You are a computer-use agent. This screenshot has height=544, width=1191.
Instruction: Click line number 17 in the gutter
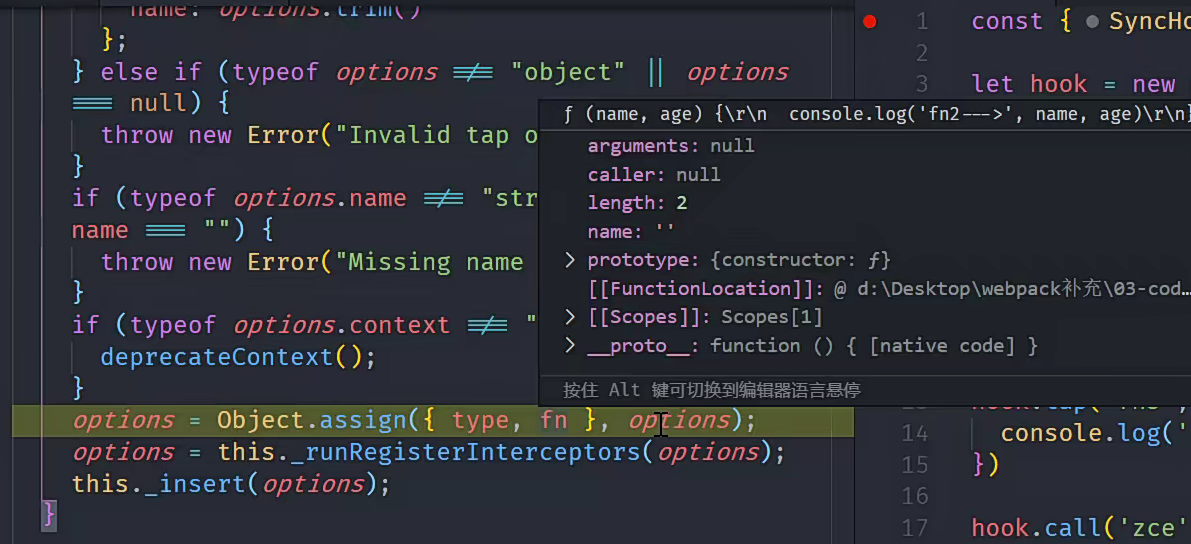(915, 527)
